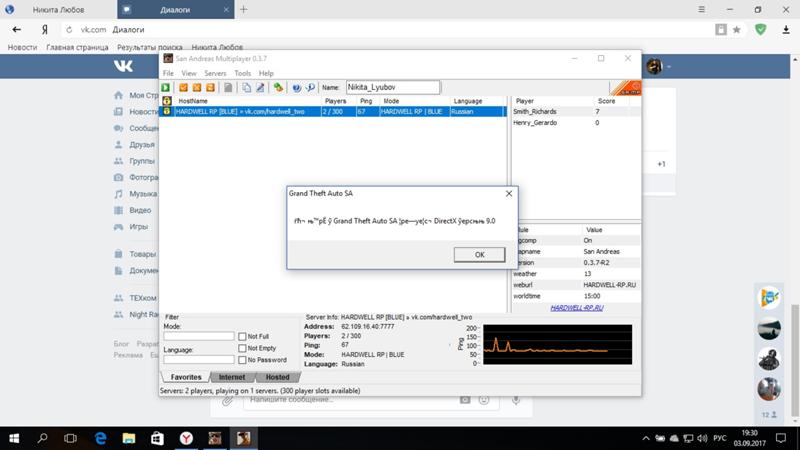Click the Refresh Server toolbar icon
Screen dimensions: 800x450
(210, 88)
